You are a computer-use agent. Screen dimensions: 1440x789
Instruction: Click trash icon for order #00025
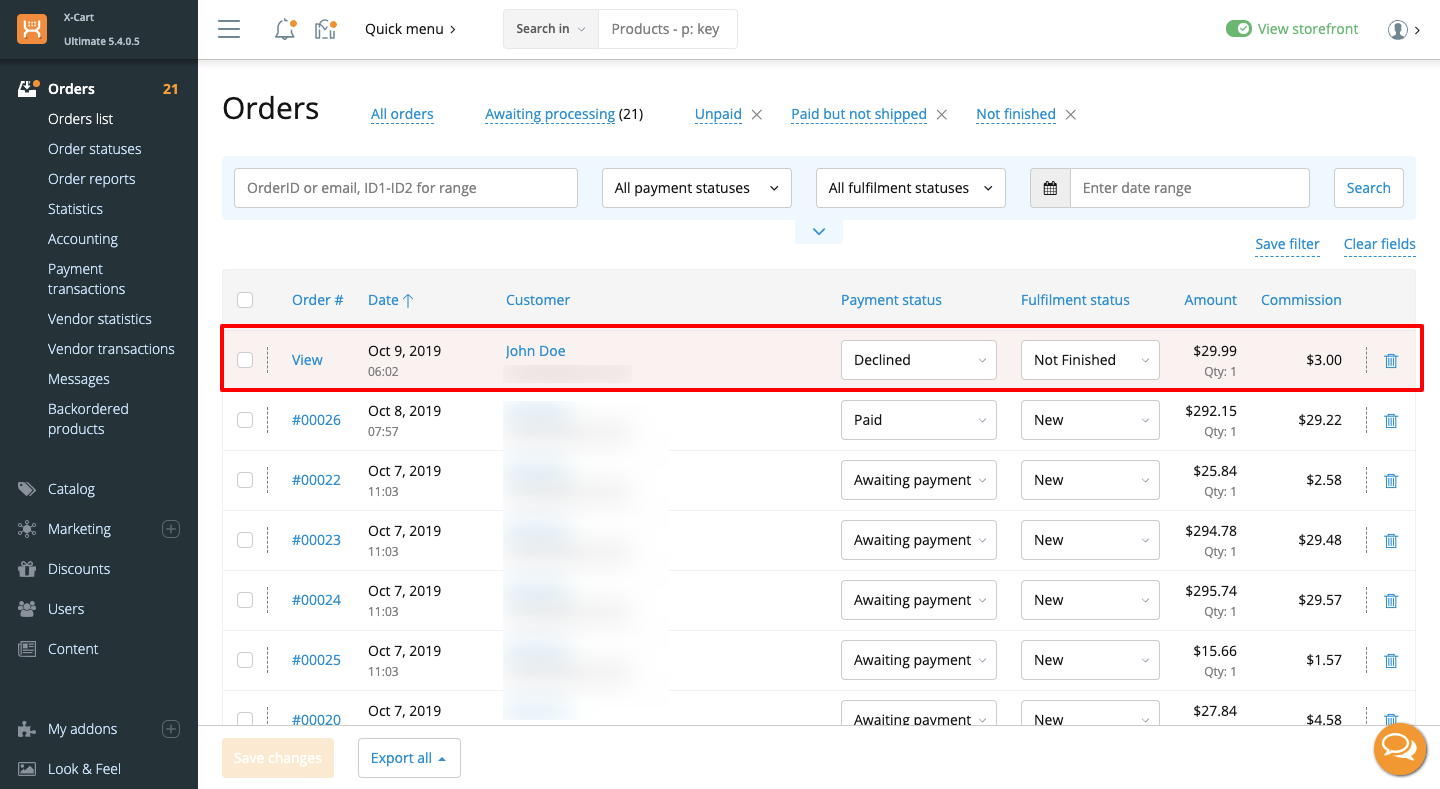click(x=1391, y=660)
